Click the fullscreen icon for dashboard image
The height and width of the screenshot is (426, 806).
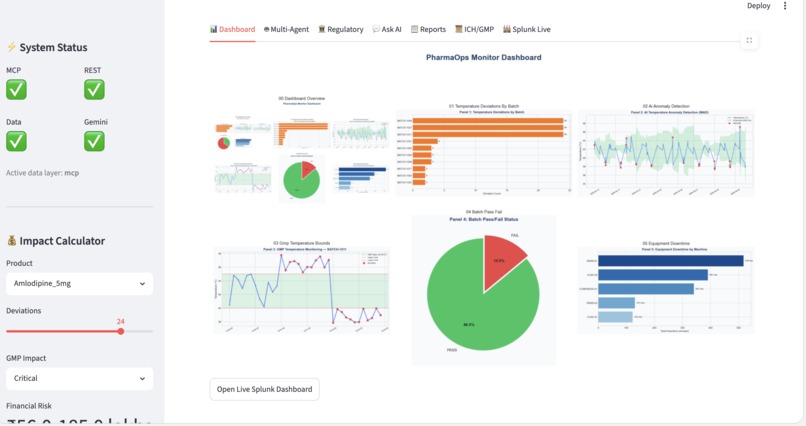(749, 40)
